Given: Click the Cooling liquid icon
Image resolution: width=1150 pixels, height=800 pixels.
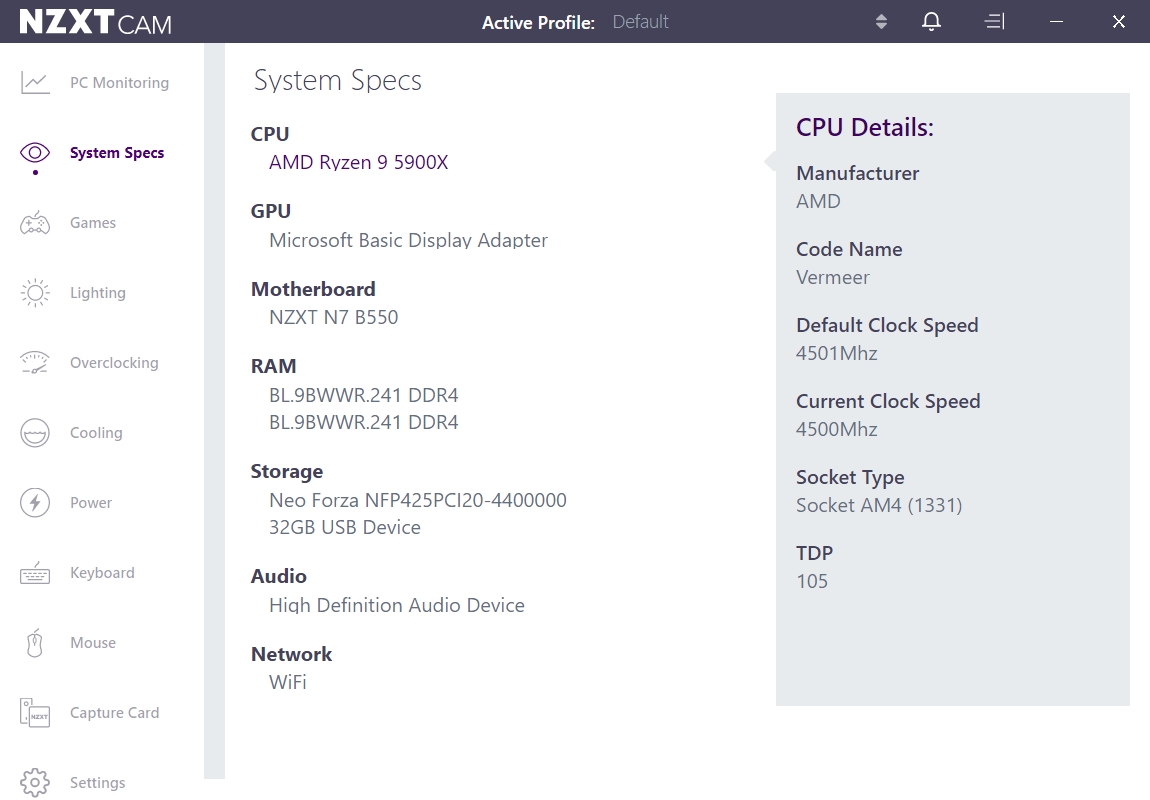Looking at the screenshot, I should point(35,433).
